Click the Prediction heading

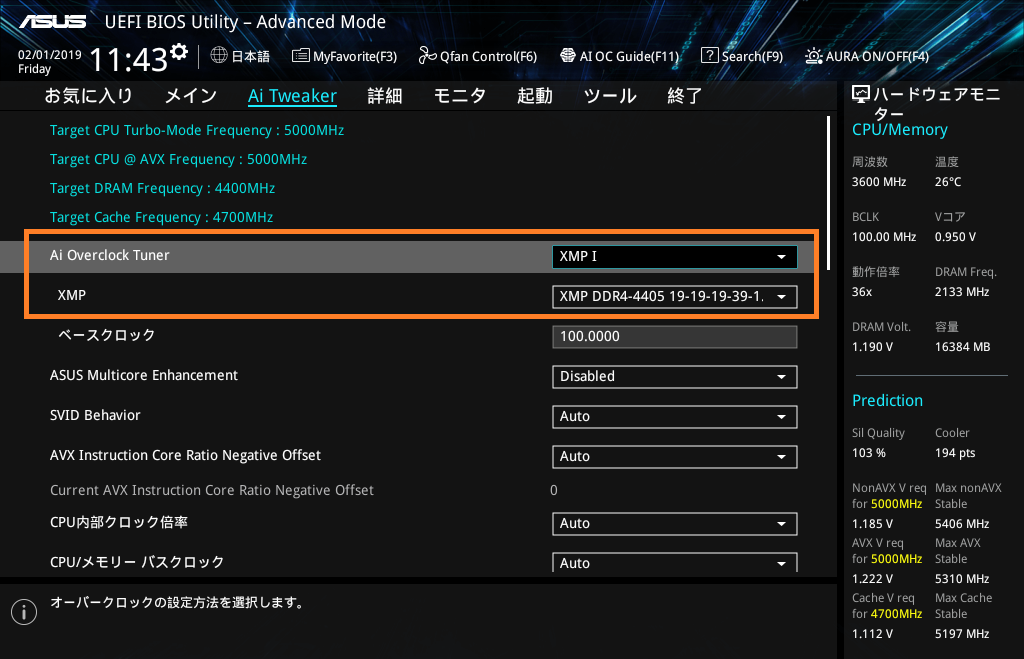click(888, 400)
